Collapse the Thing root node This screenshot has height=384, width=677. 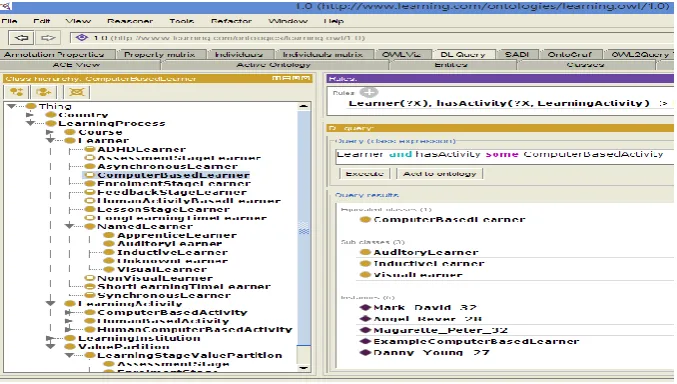12,106
